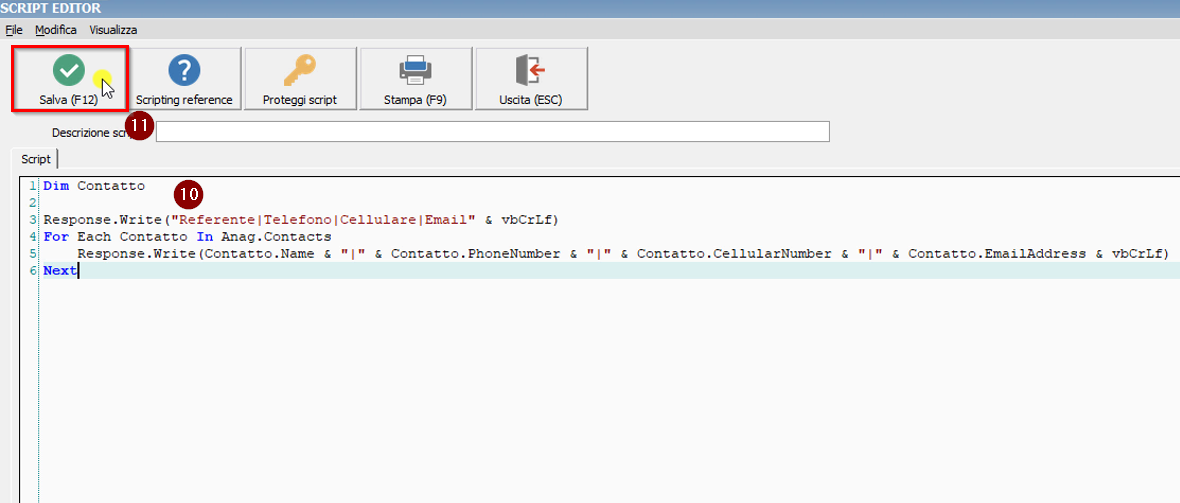Open the File menu
Screen dimensions: 1180x503
tap(14, 30)
